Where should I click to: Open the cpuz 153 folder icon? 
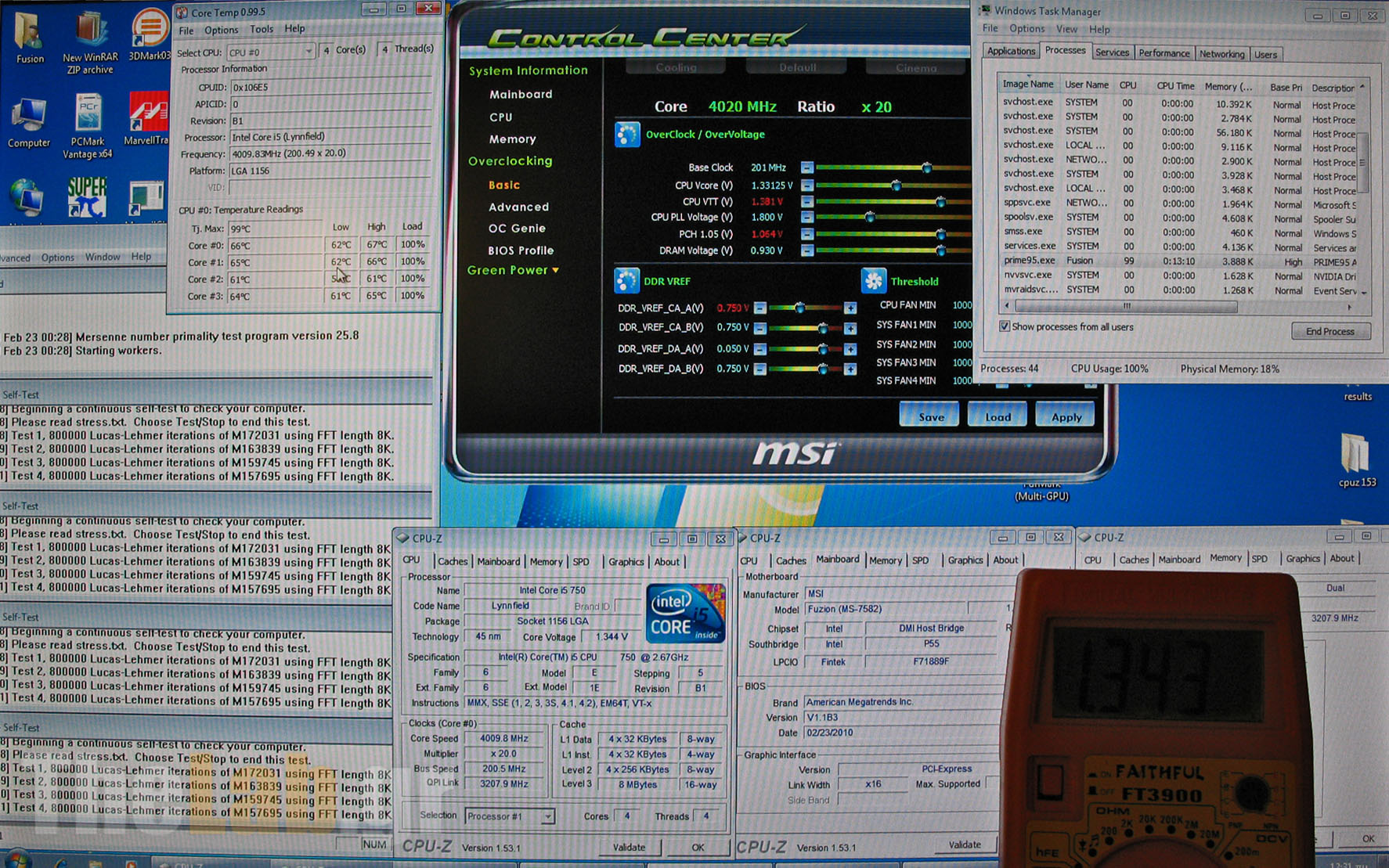click(x=1356, y=460)
